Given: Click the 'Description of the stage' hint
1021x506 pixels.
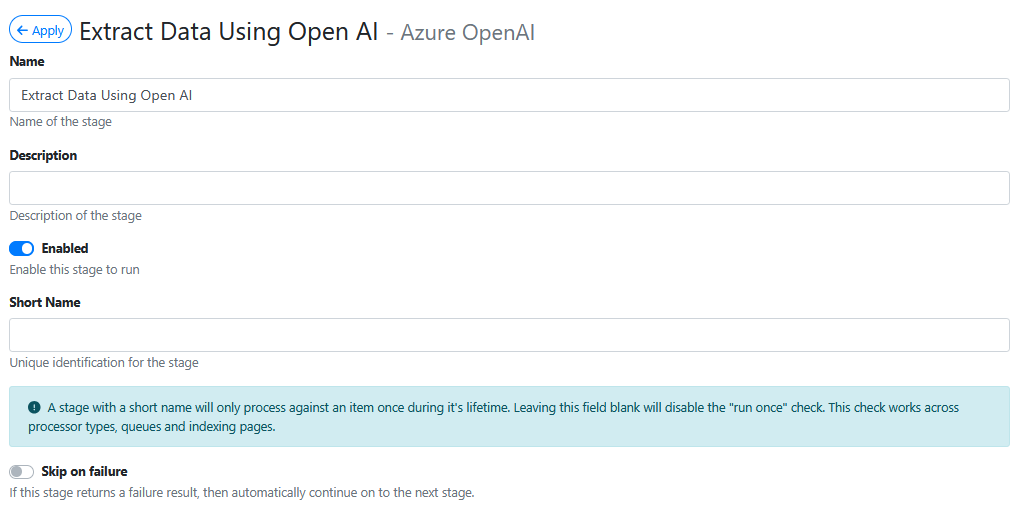Looking at the screenshot, I should (75, 215).
